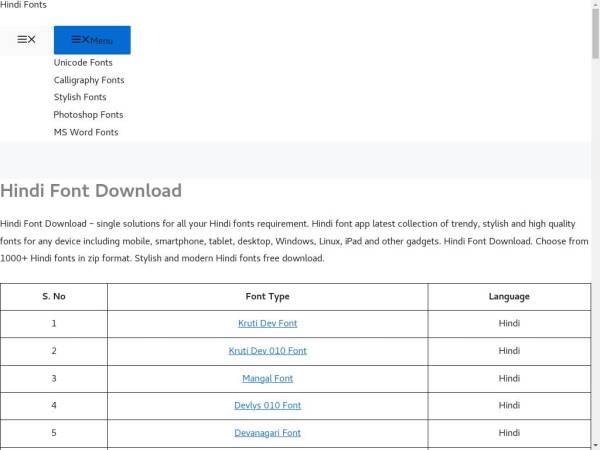Click the Font Type column header
Screen dimensions: 600x450
[x=267, y=297]
